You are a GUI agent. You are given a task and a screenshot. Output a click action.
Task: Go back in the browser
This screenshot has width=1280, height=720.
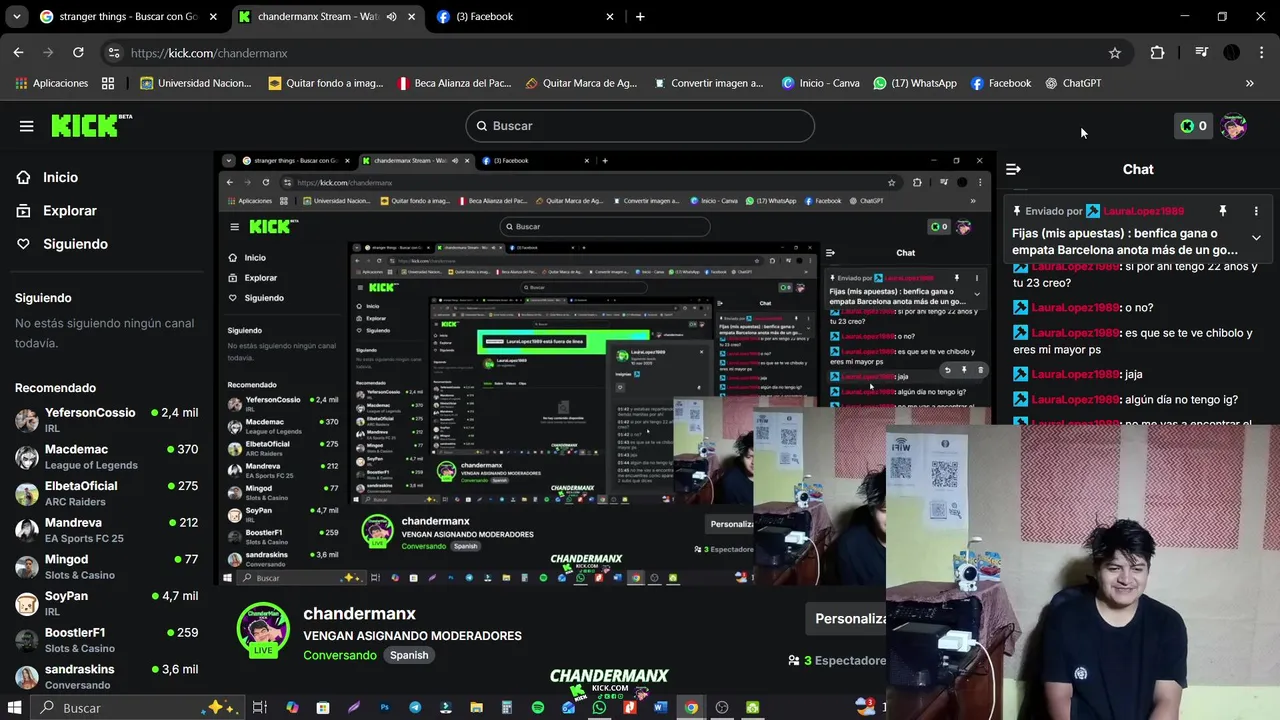coord(18,53)
